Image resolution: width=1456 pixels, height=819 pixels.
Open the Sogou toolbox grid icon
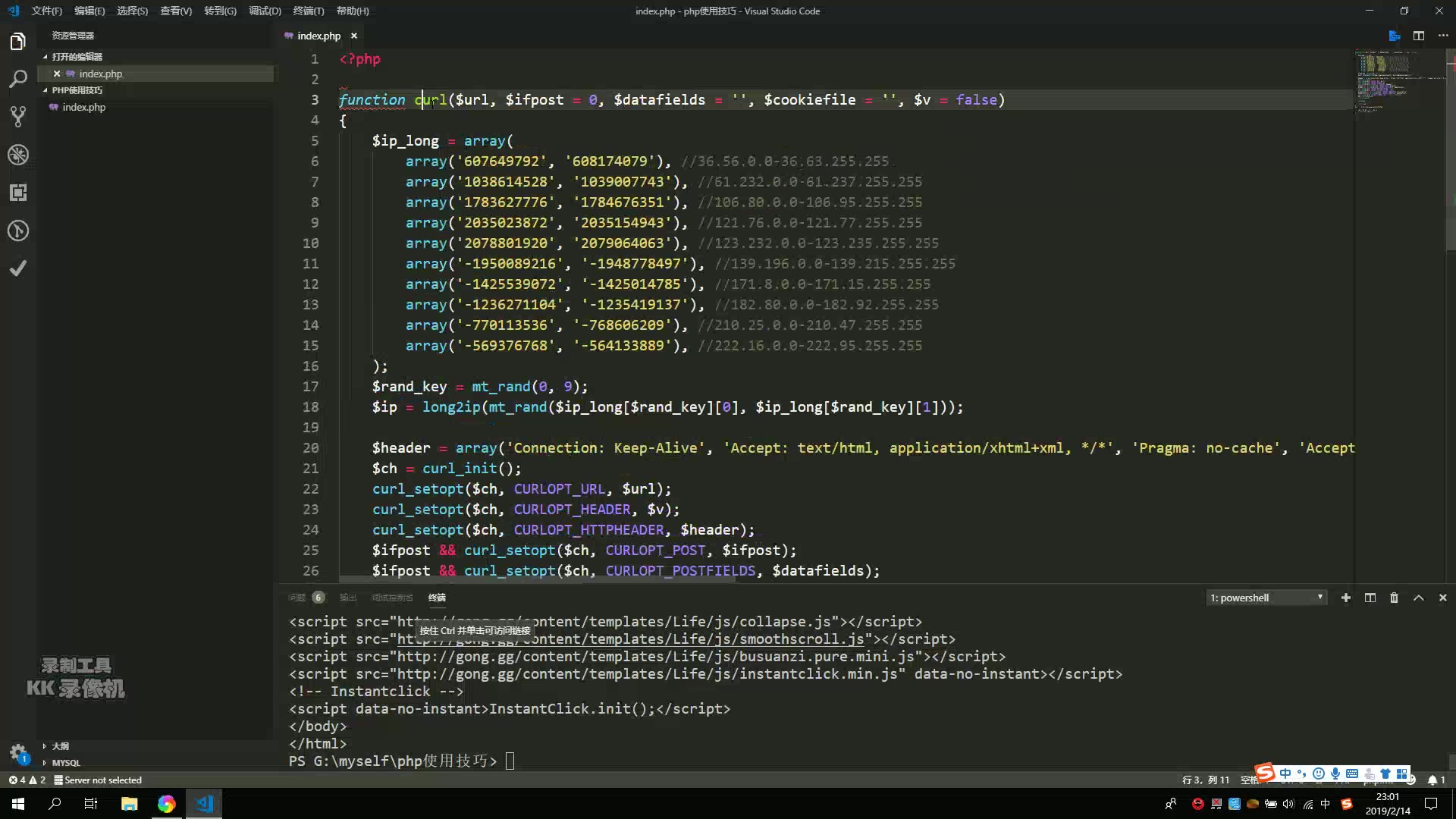pyautogui.click(x=1402, y=773)
